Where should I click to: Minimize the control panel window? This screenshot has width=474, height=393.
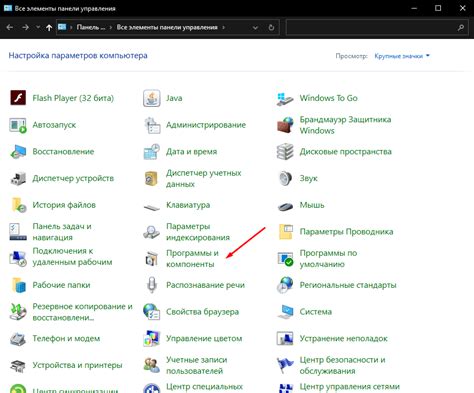pyautogui.click(x=414, y=8)
